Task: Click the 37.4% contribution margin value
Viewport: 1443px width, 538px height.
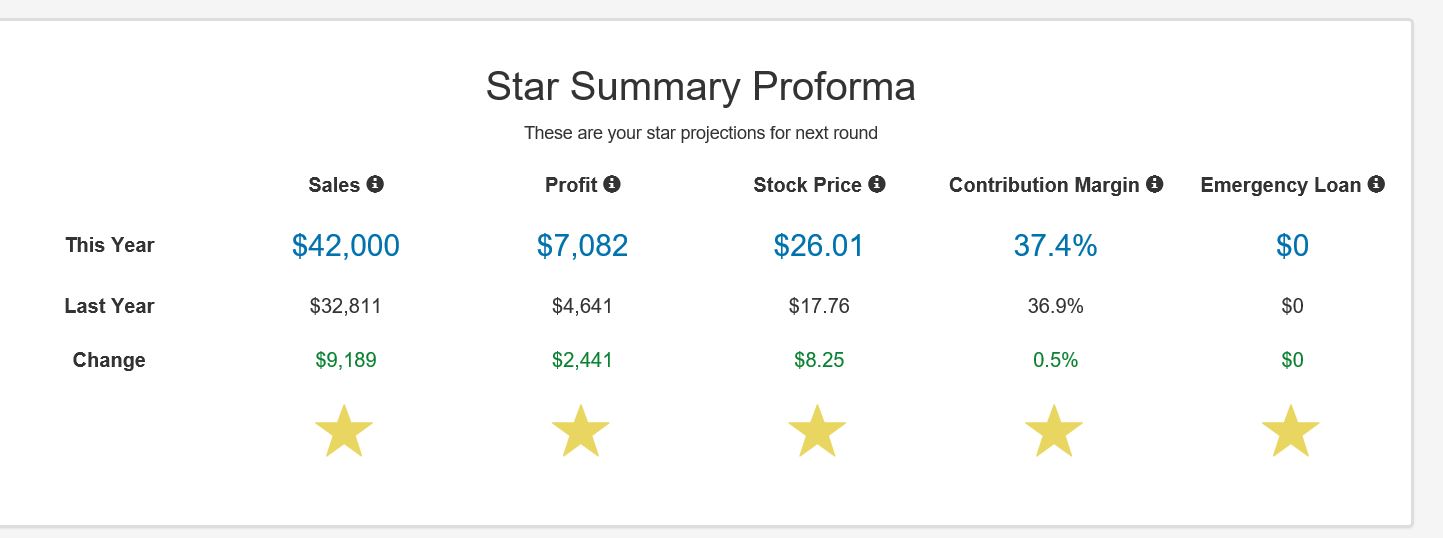Action: [1055, 245]
